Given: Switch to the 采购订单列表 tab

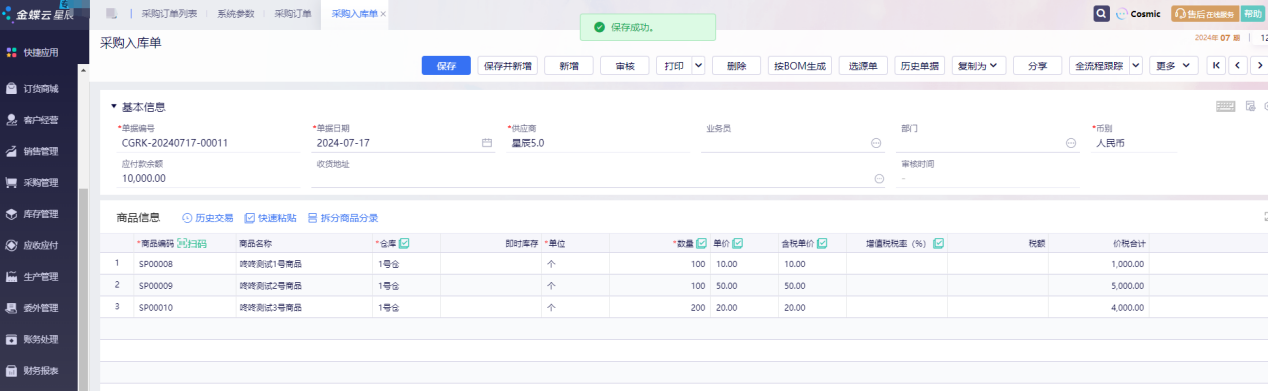Looking at the screenshot, I should (x=169, y=14).
